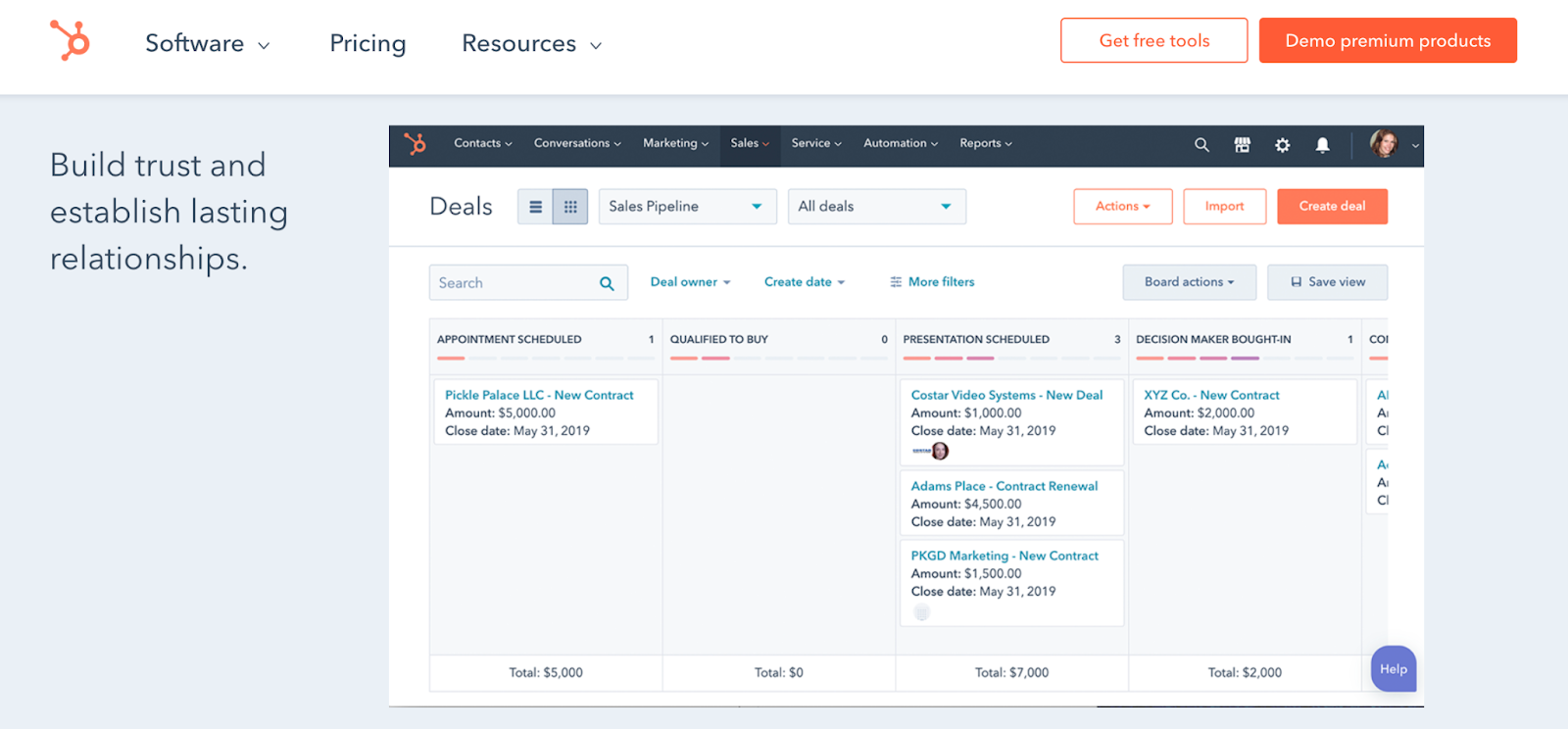Open XYZ Co. - New Contract deal
The width and height of the screenshot is (1568, 729).
pyautogui.click(x=1211, y=395)
